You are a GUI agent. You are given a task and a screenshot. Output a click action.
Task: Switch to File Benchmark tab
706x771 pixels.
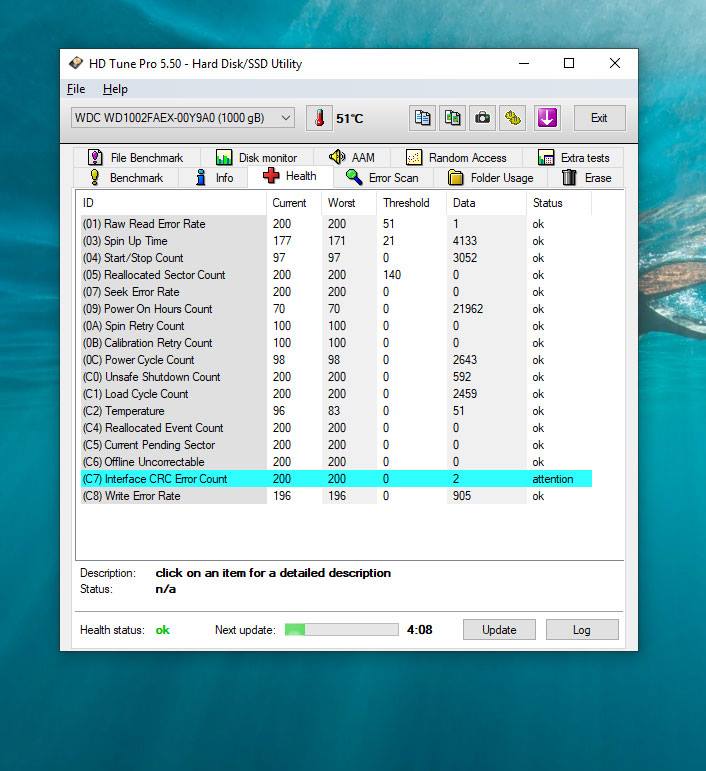[x=137, y=157]
